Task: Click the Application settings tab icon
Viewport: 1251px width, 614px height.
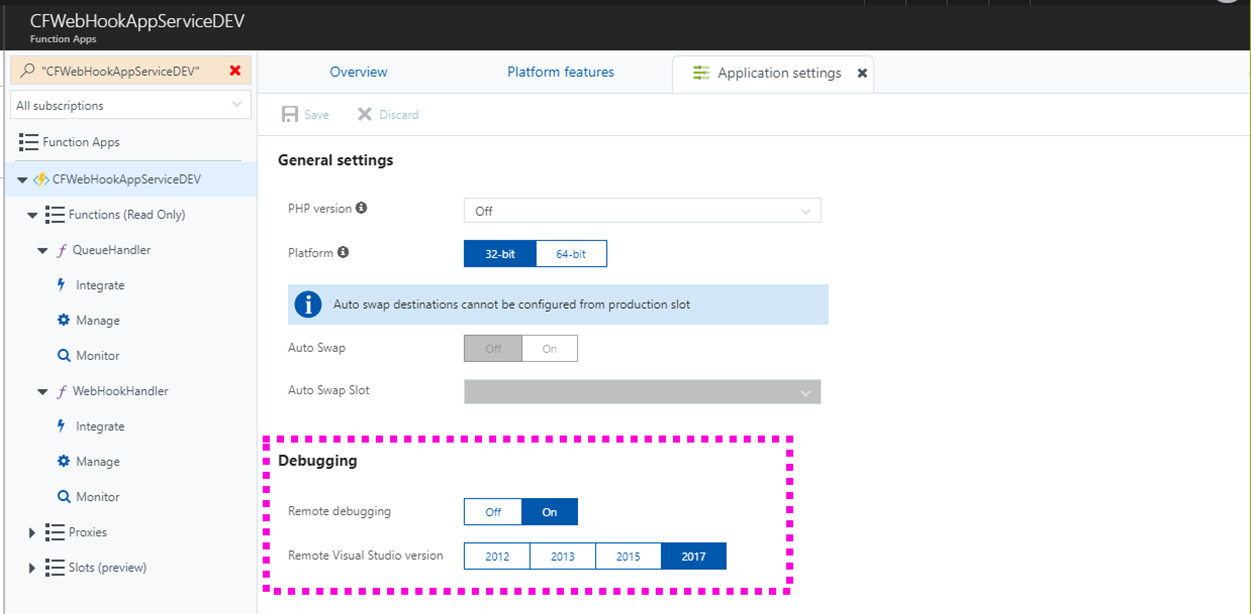Action: click(701, 73)
